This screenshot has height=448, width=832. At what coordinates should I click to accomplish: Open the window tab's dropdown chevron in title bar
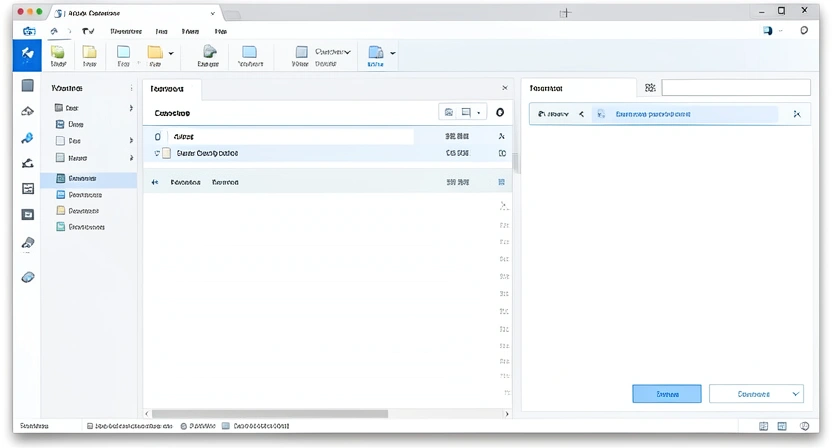(213, 13)
